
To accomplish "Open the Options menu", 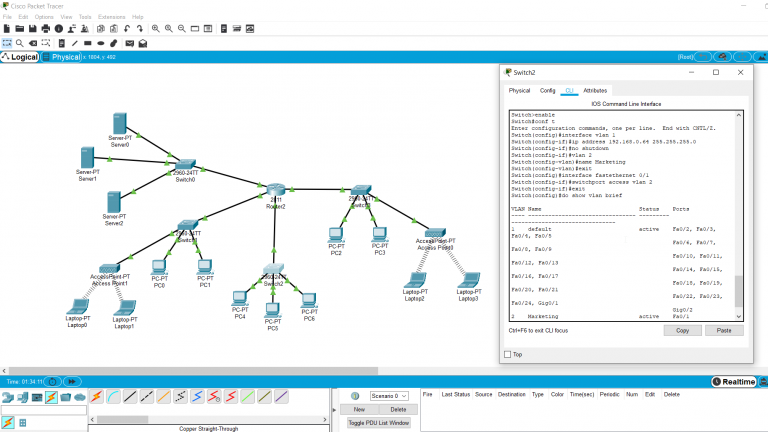I will [44, 17].
